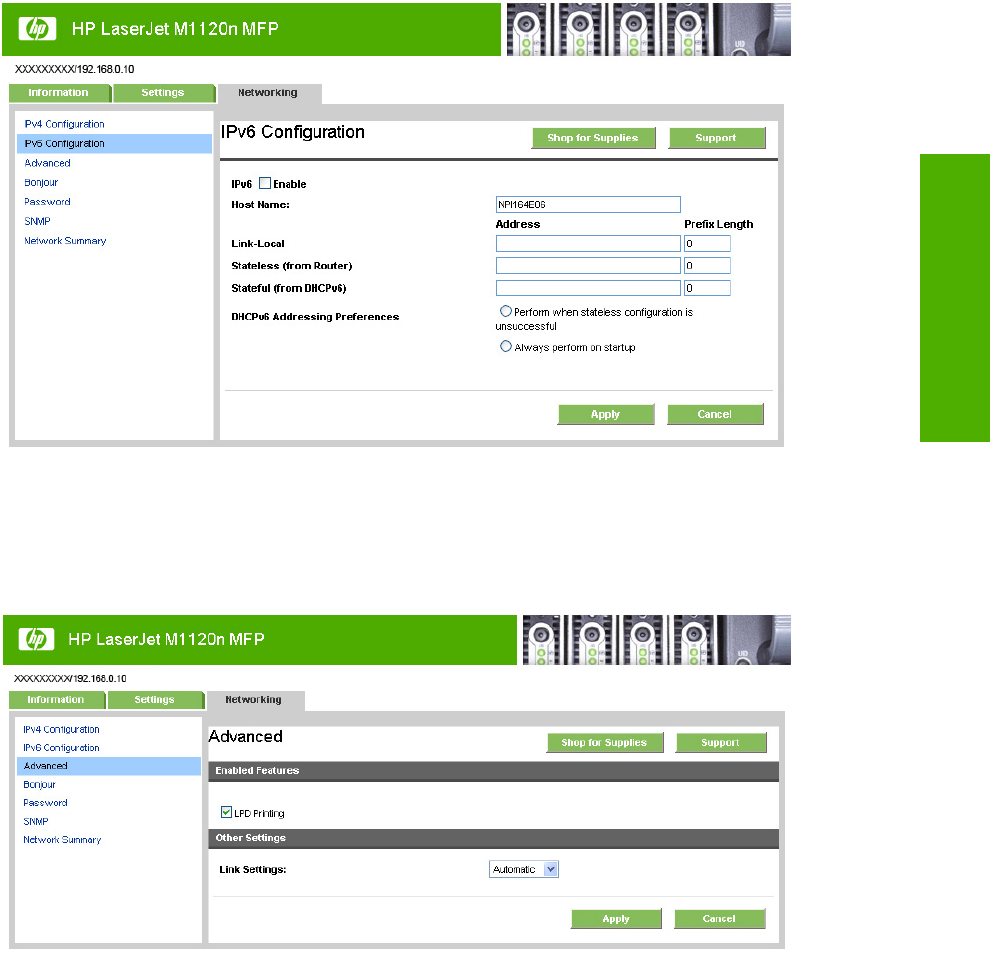
Task: Open the Link Settings Automatic dropdown
Action: pyautogui.click(x=524, y=870)
